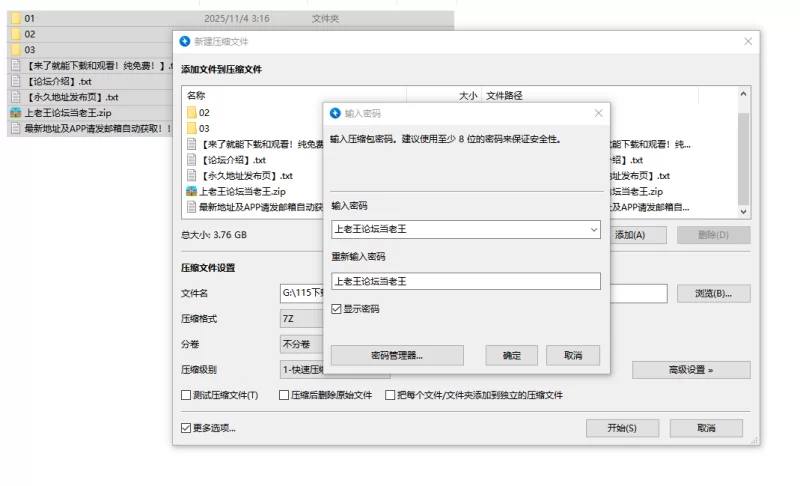800x486 pixels.
Task: Click 【永久地址发布页】.txt icon in explorer
Action: (16, 97)
